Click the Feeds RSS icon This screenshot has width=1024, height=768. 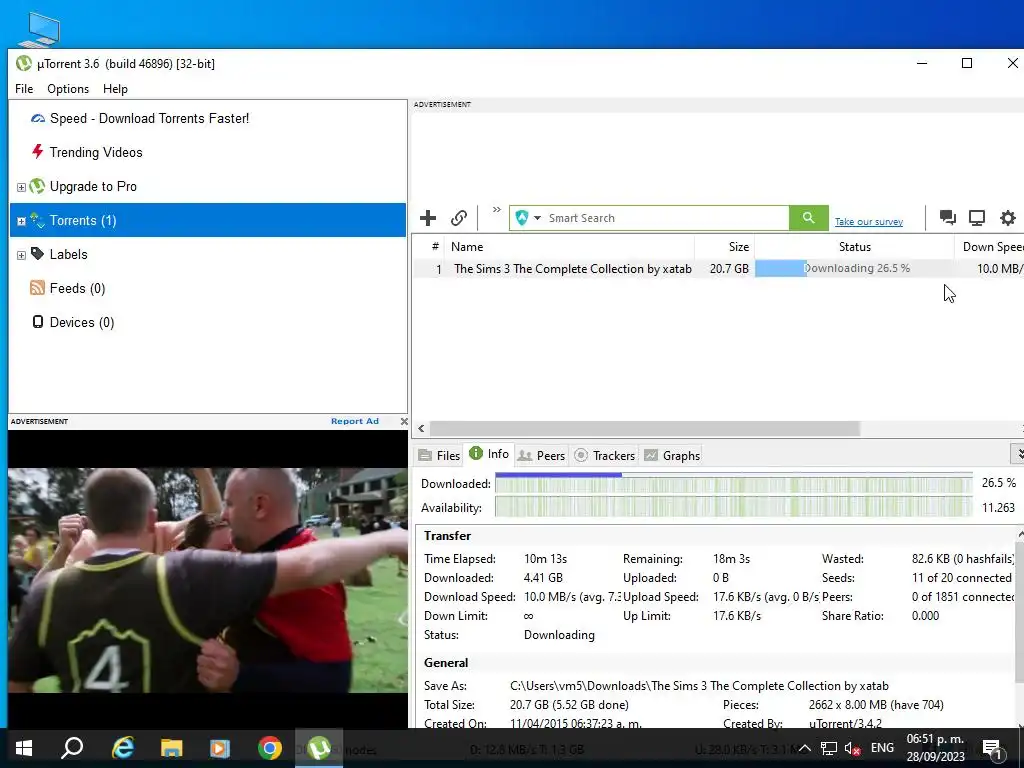(x=37, y=287)
